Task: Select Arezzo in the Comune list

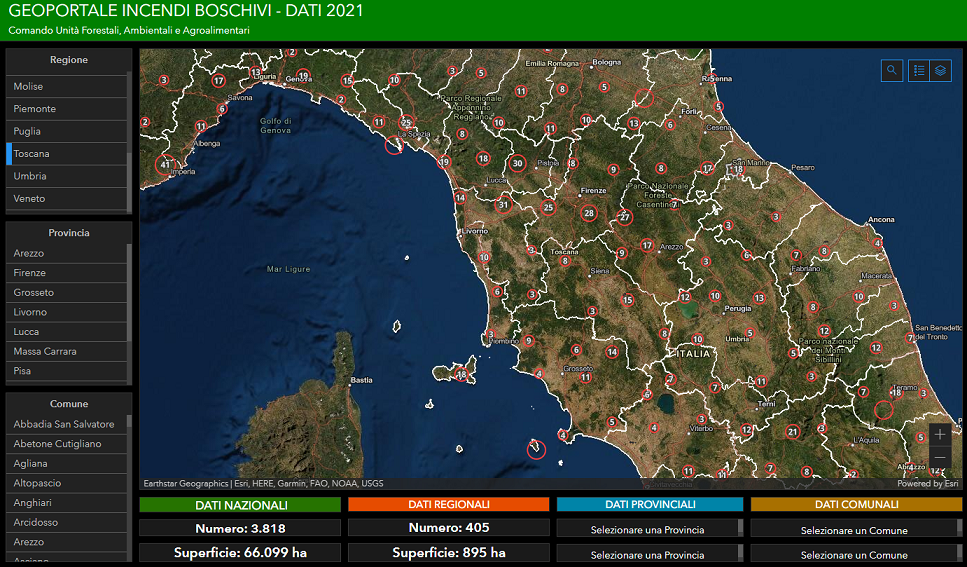Action: tap(67, 542)
